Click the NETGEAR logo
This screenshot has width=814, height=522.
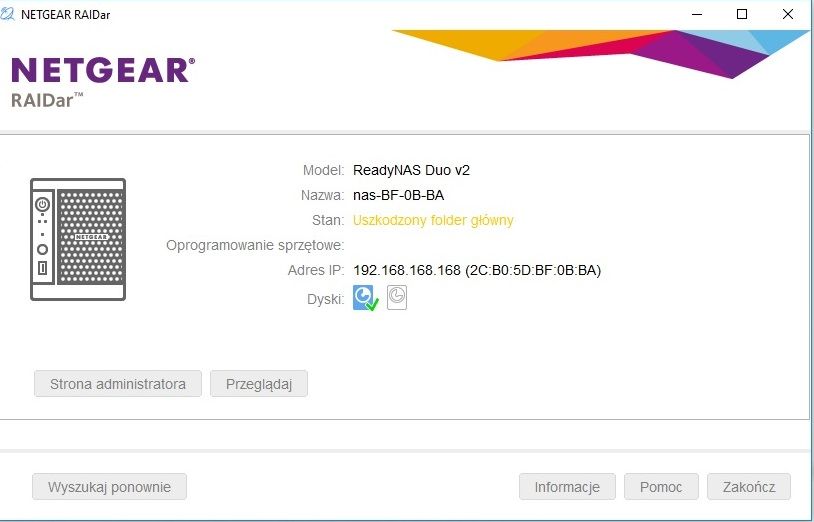[103, 71]
